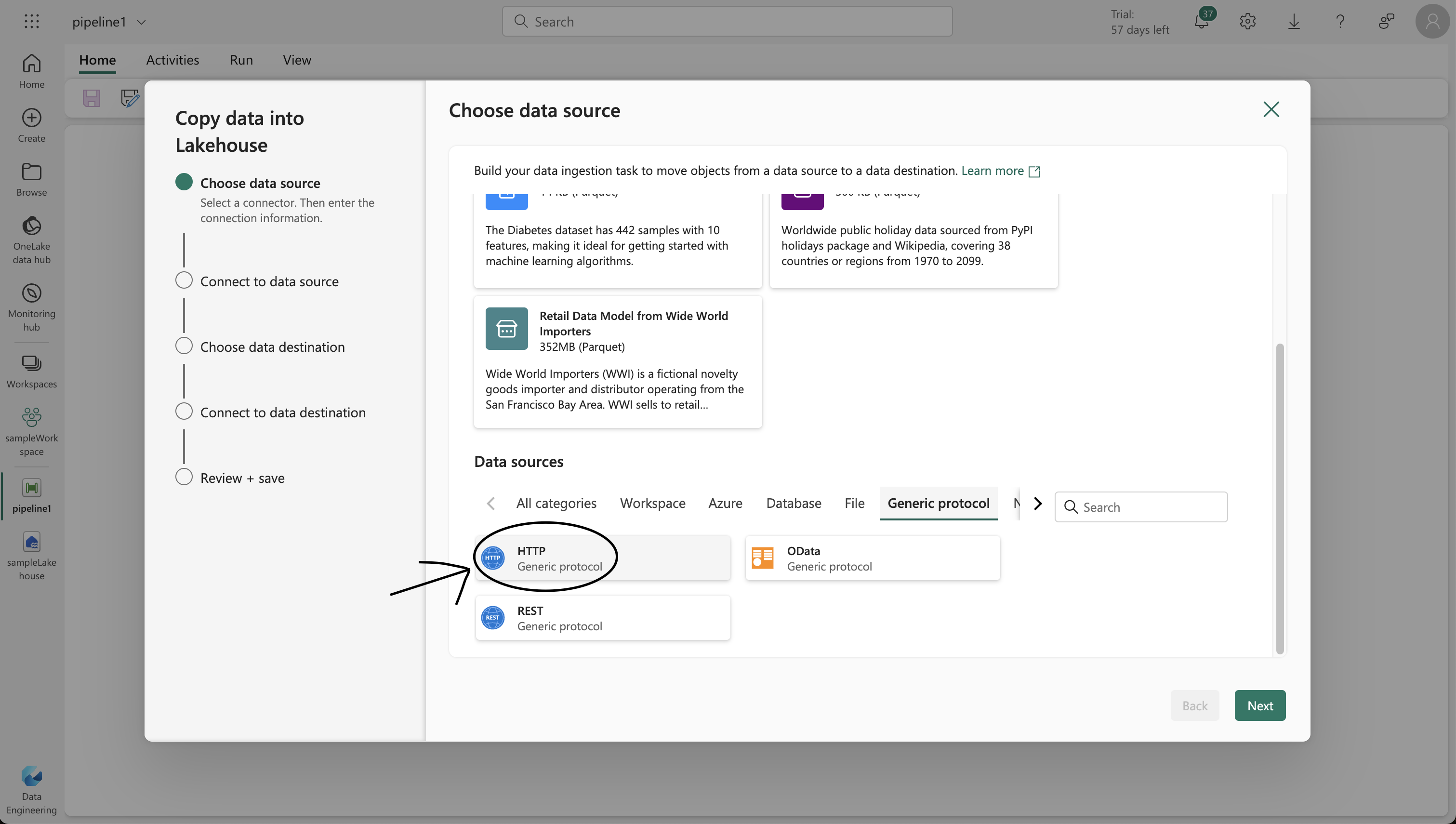Filter by All categories
1456x824 pixels.
[x=556, y=503]
